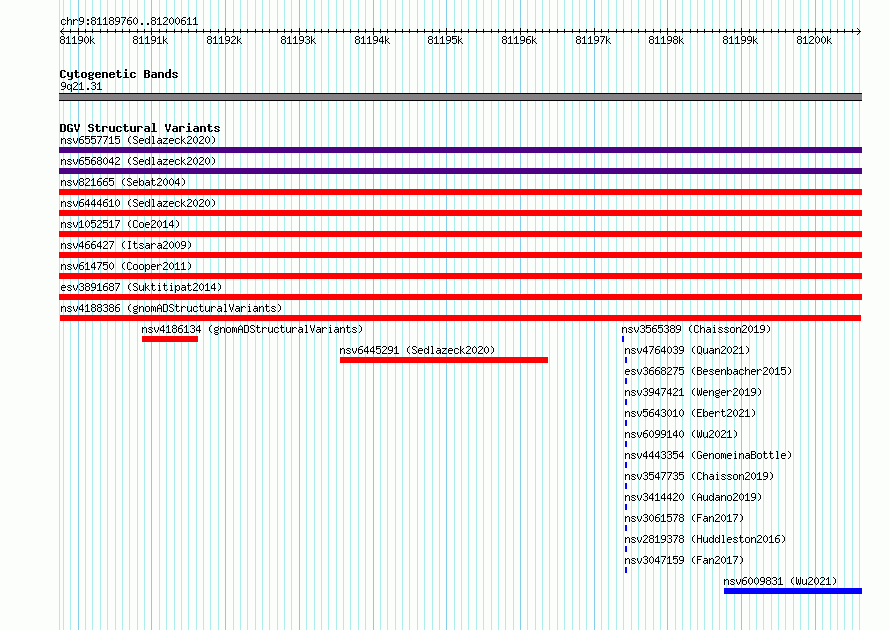Viewport: 890px width, 630px height.
Task: Select the nsv2819378 (Huddleston2016) label
Action: tap(706, 539)
